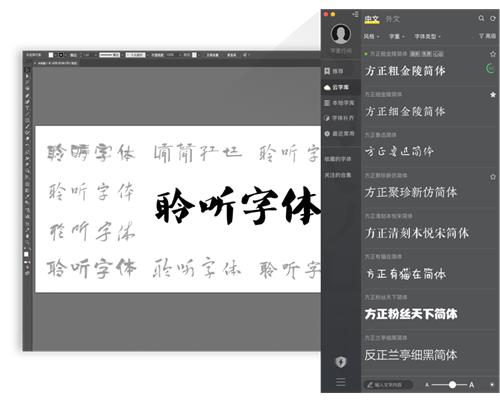
Task: Click the small A at slider start
Action: (427, 385)
